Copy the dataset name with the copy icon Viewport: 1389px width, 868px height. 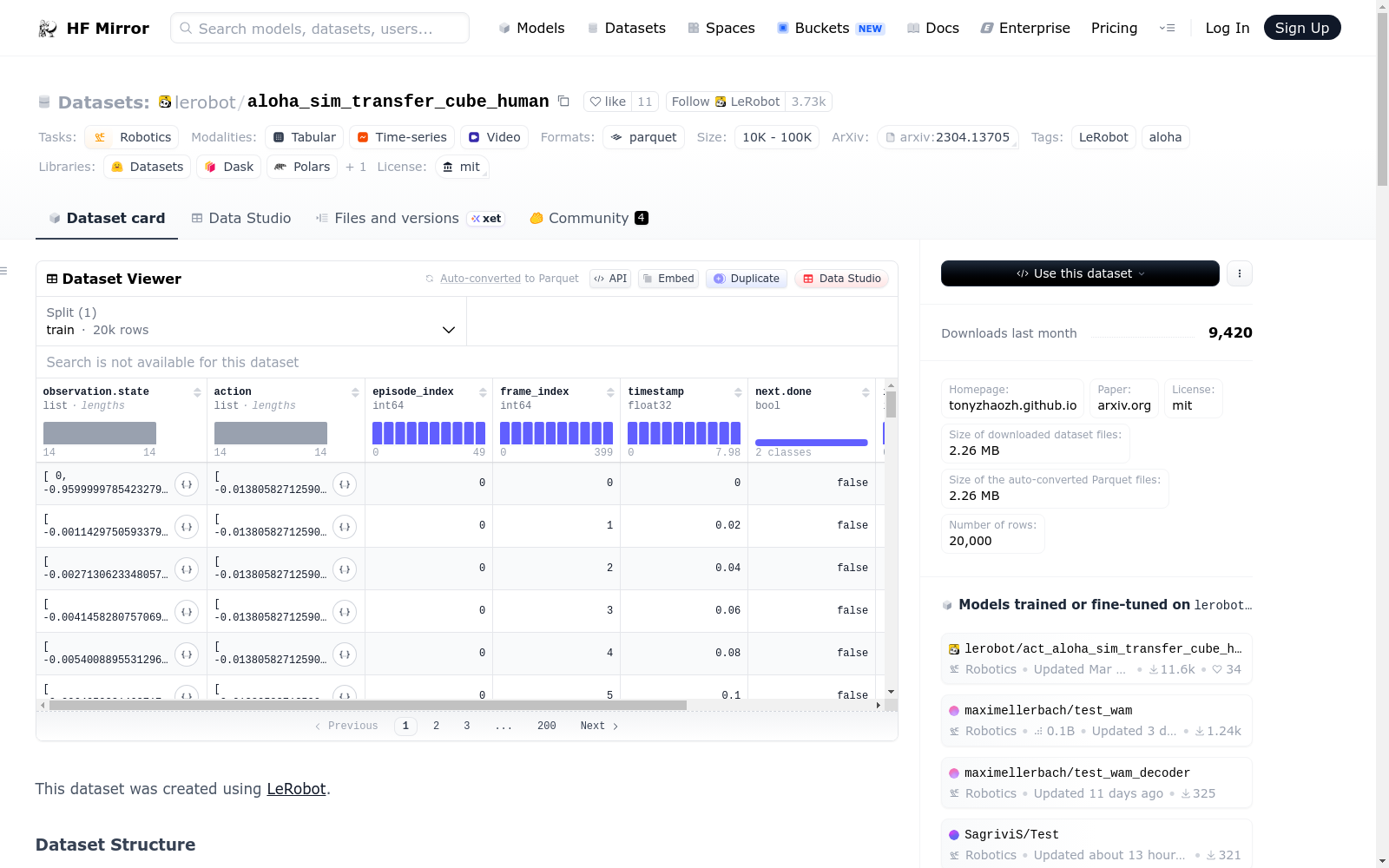[x=563, y=102]
